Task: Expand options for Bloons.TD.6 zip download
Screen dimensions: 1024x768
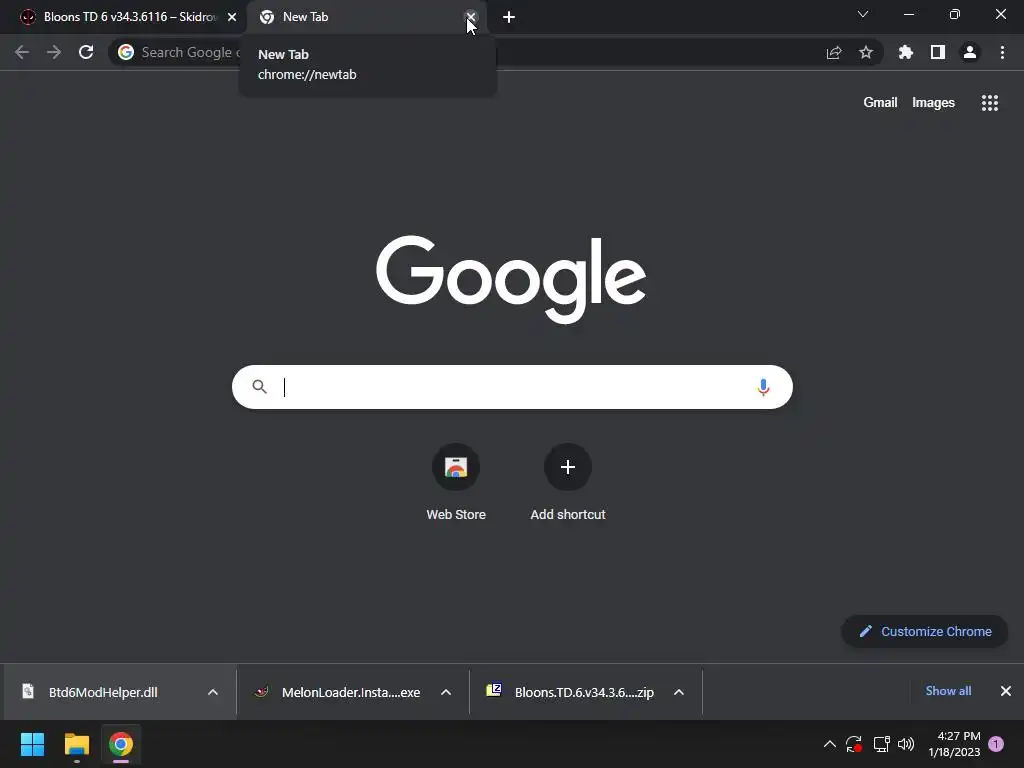Action: click(679, 692)
